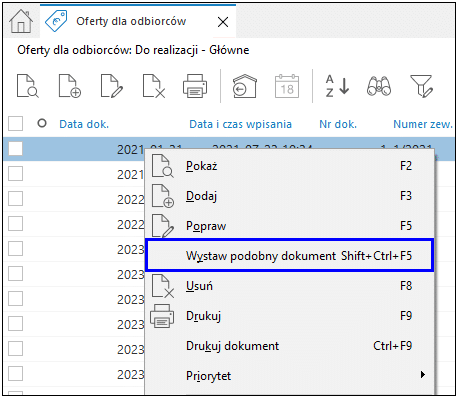Expand the Priorytet submenu

tap(290, 376)
